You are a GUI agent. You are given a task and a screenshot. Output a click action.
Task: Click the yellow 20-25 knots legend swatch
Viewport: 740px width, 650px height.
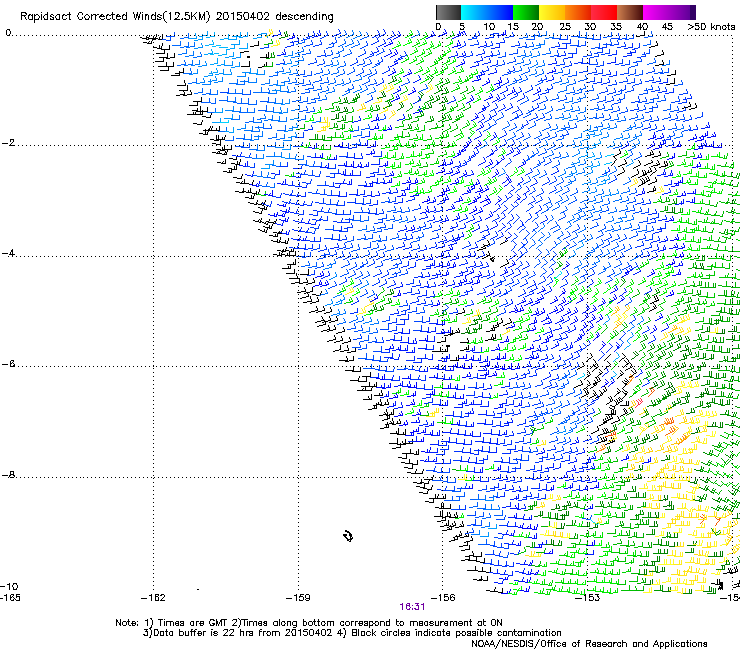tap(552, 12)
